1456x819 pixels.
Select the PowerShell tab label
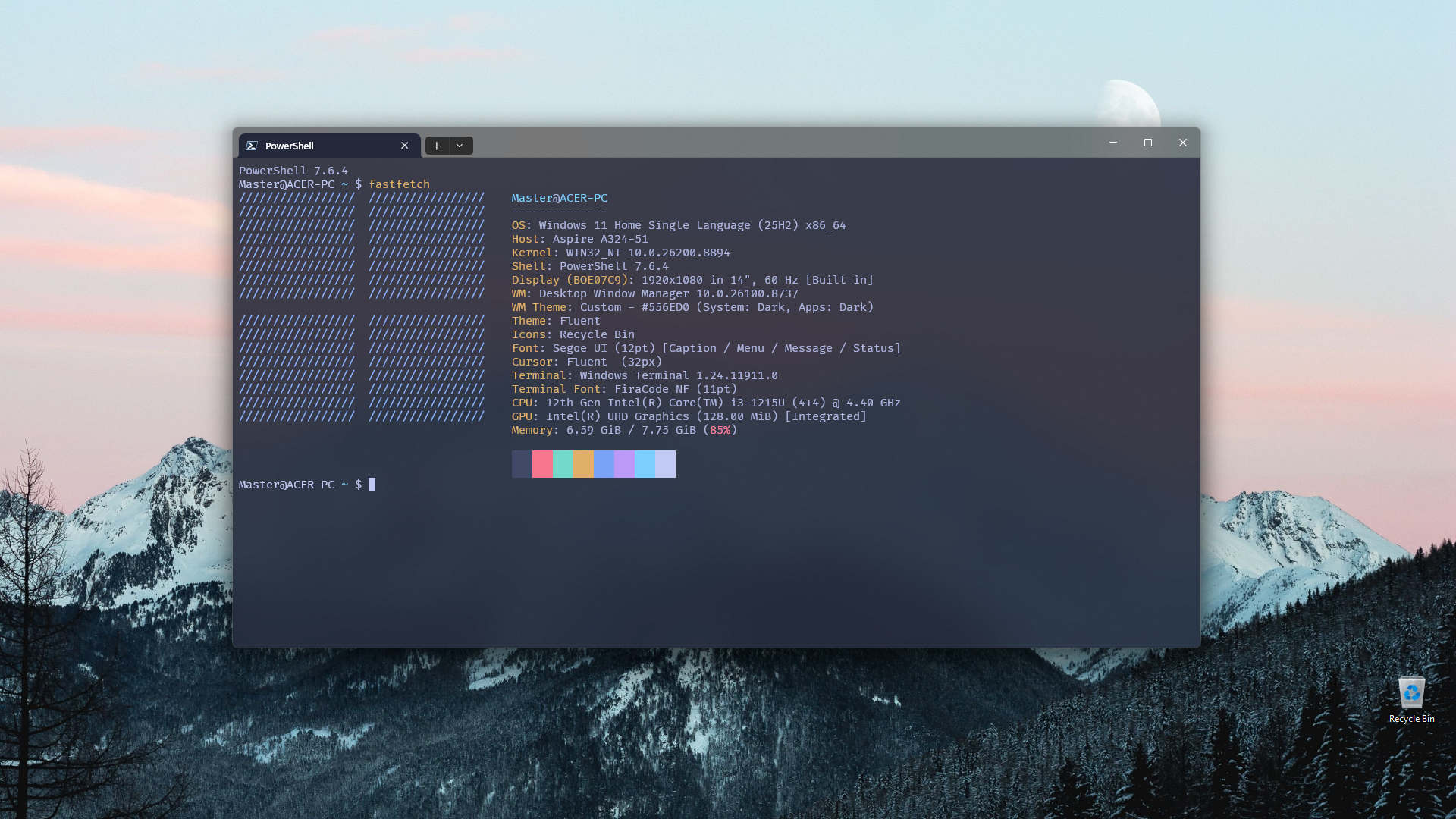pyautogui.click(x=289, y=146)
